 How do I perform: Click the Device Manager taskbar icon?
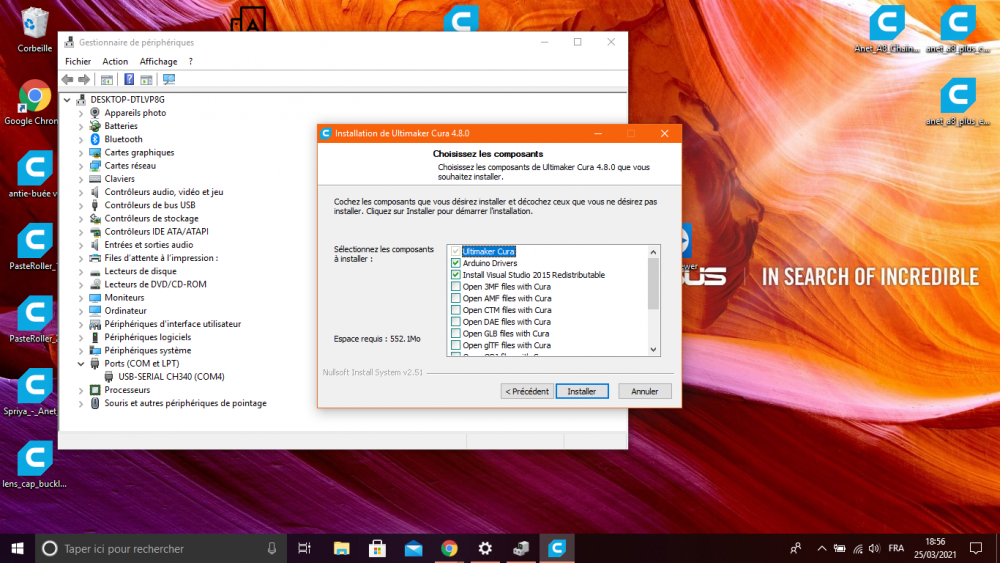521,548
